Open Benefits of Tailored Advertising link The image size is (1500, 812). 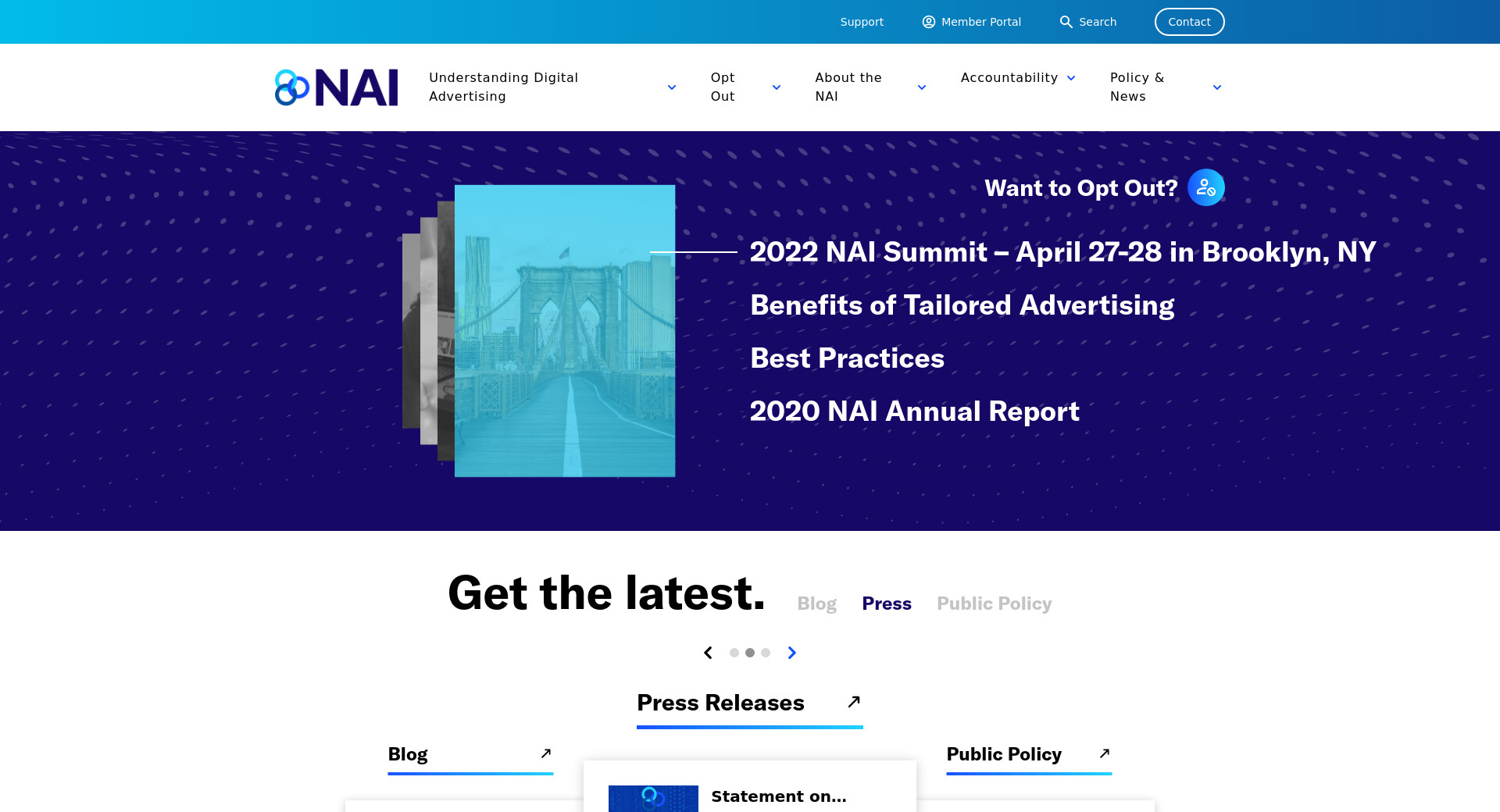pyautogui.click(x=962, y=305)
